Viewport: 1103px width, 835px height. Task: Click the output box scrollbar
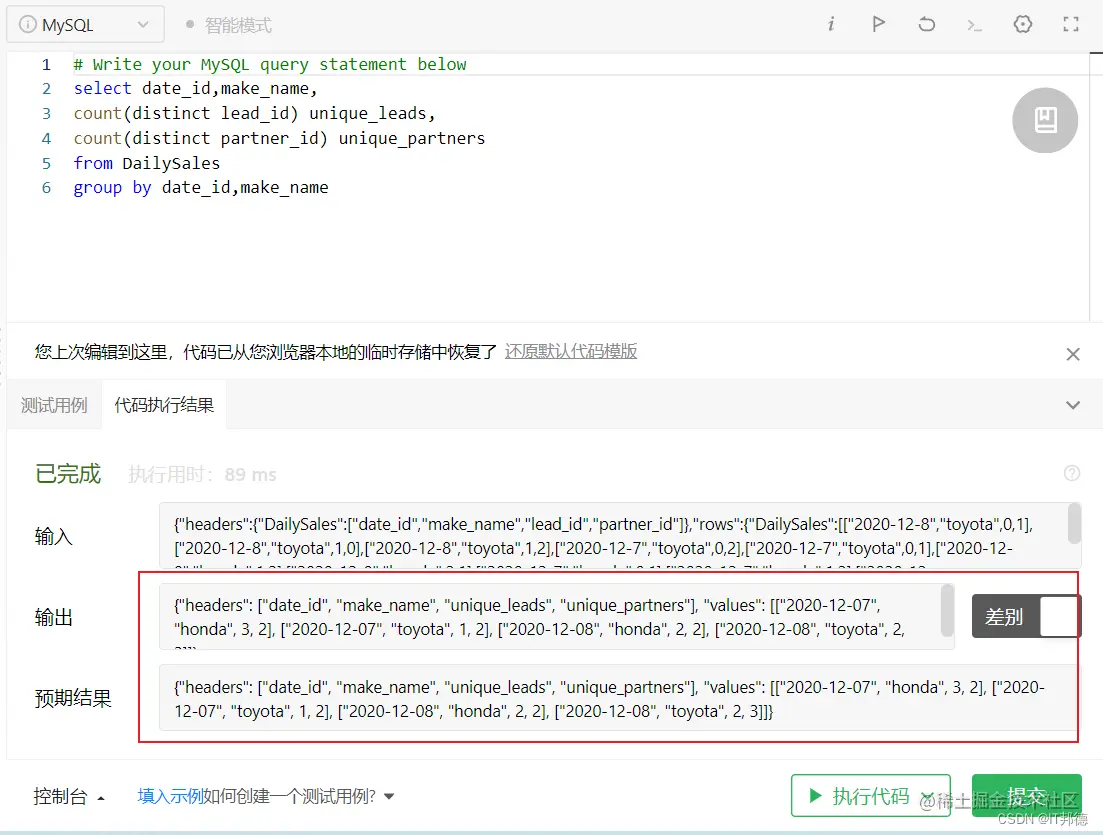pyautogui.click(x=948, y=610)
